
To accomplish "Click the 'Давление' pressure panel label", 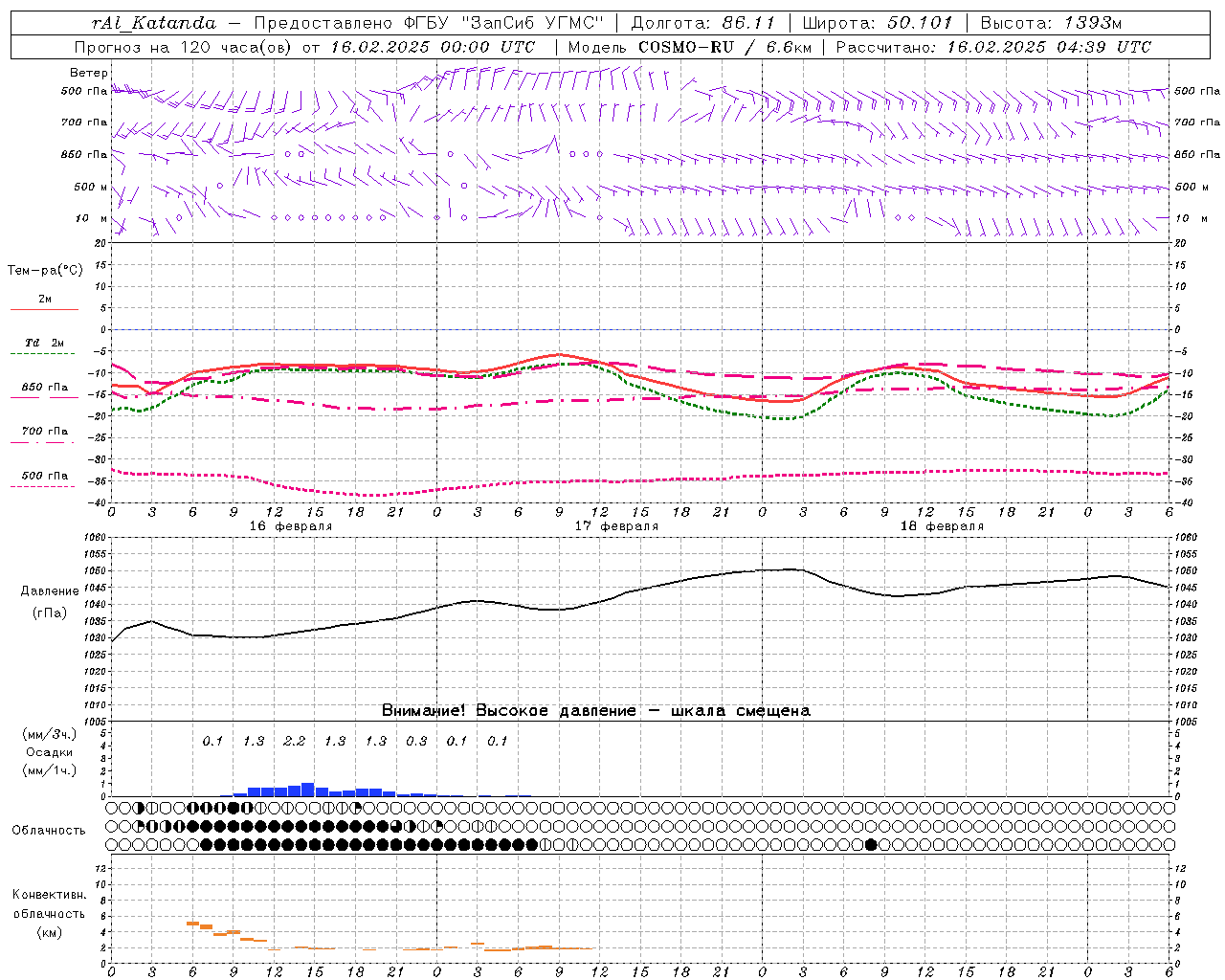I will coord(50,590).
